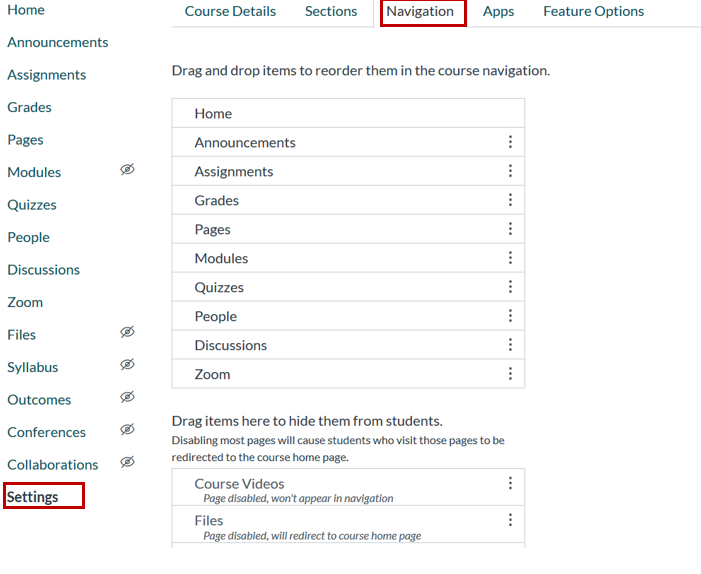Viewport: 701px width, 574px height.
Task: Go to Settings in the course sidebar
Action: pyautogui.click(x=33, y=497)
